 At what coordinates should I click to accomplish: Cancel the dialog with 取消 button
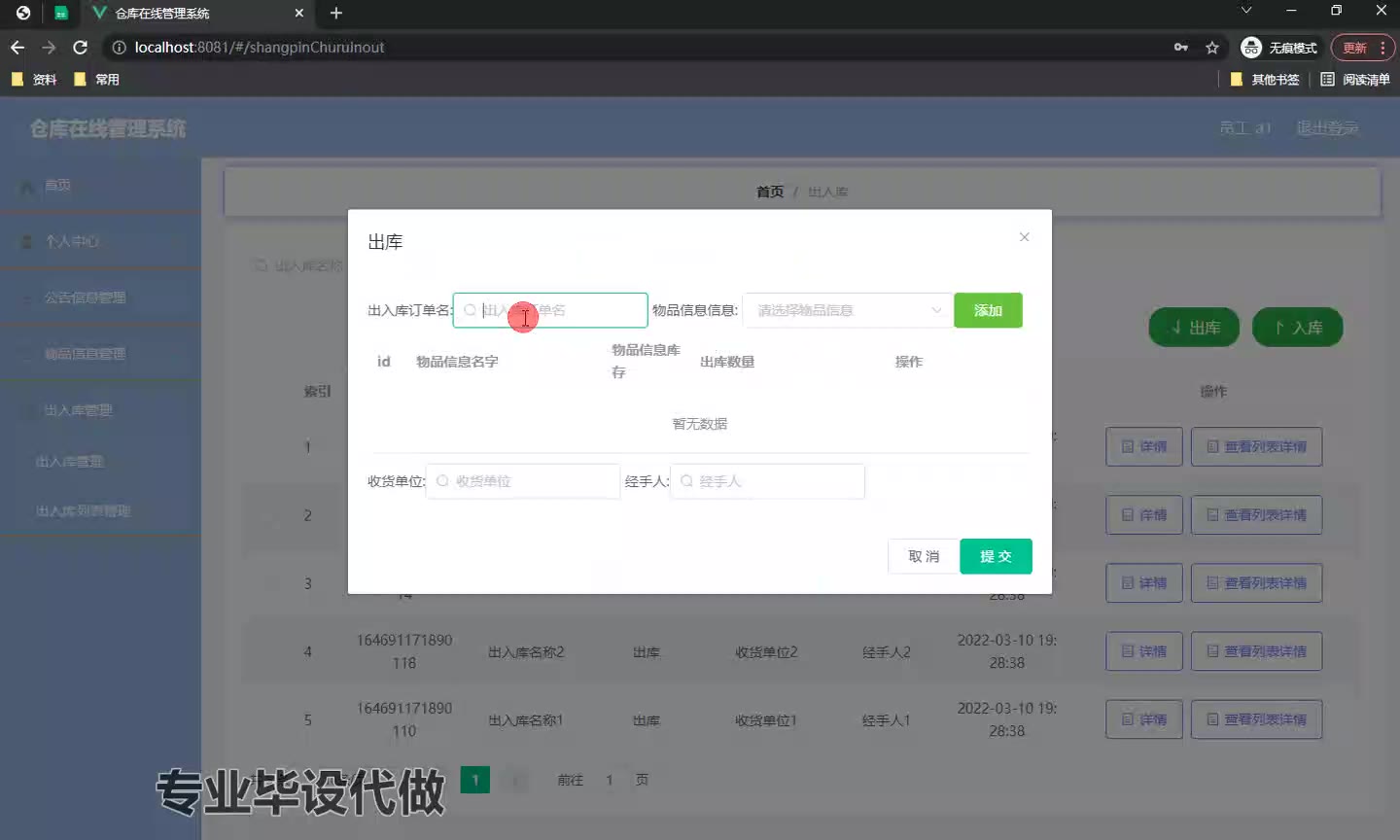coord(923,556)
